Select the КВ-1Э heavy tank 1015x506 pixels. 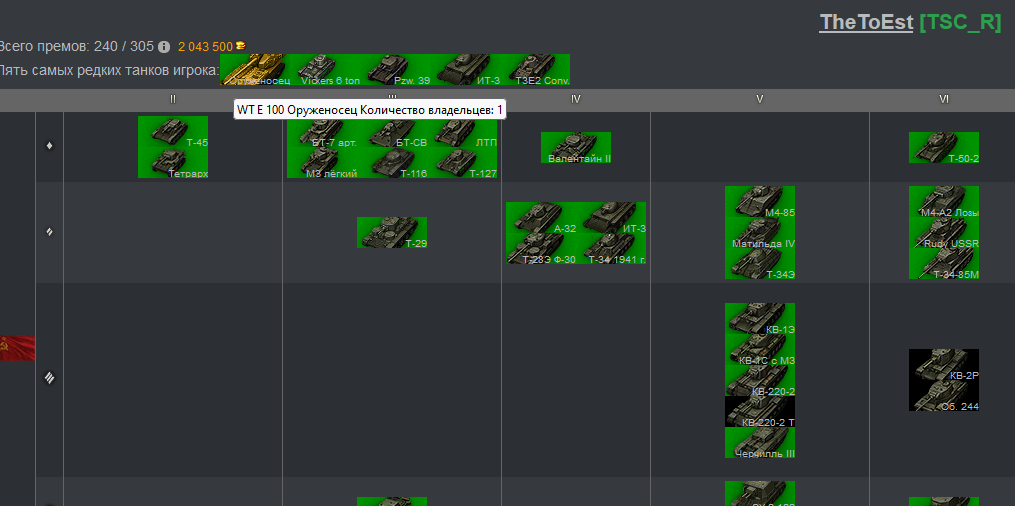[760, 318]
